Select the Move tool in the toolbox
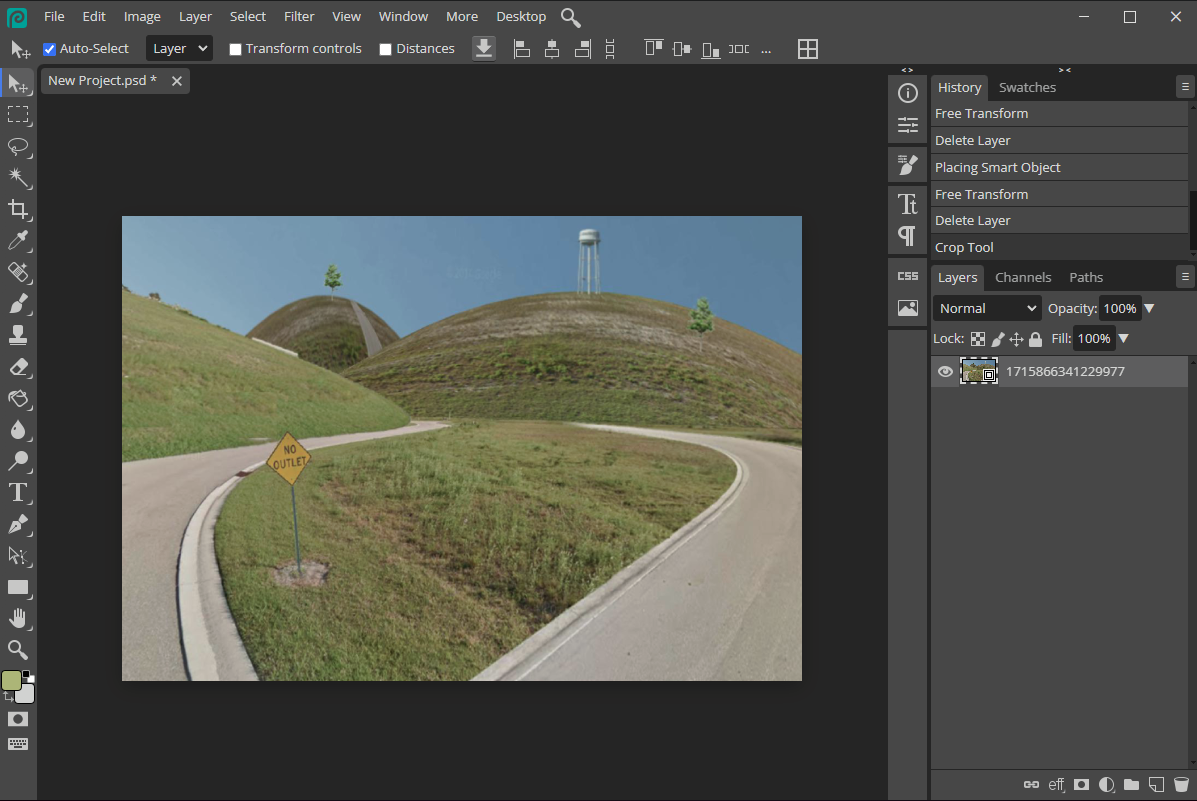Viewport: 1197px width, 801px height. (x=18, y=83)
